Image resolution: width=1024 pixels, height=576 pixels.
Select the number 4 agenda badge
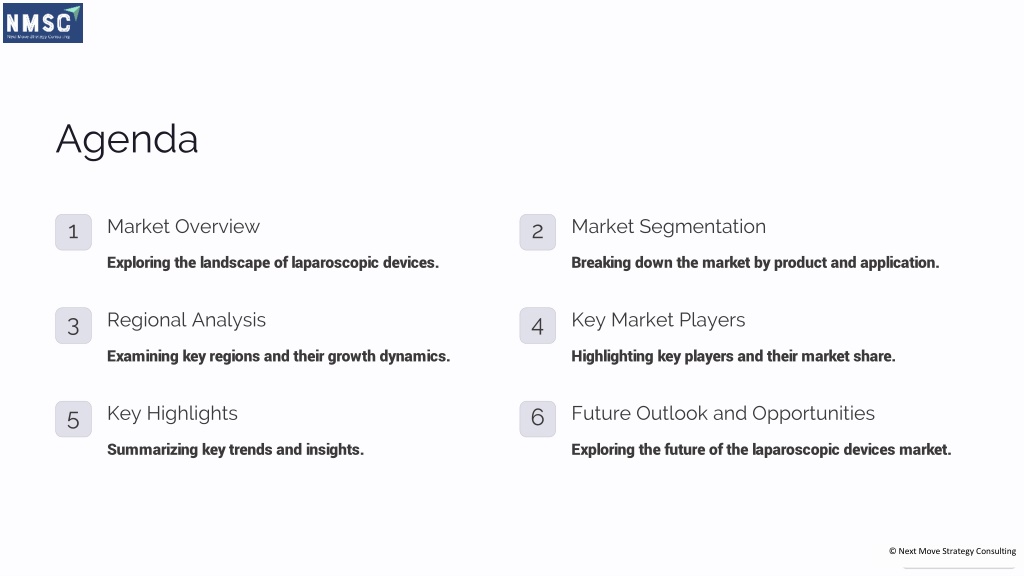pyautogui.click(x=537, y=325)
